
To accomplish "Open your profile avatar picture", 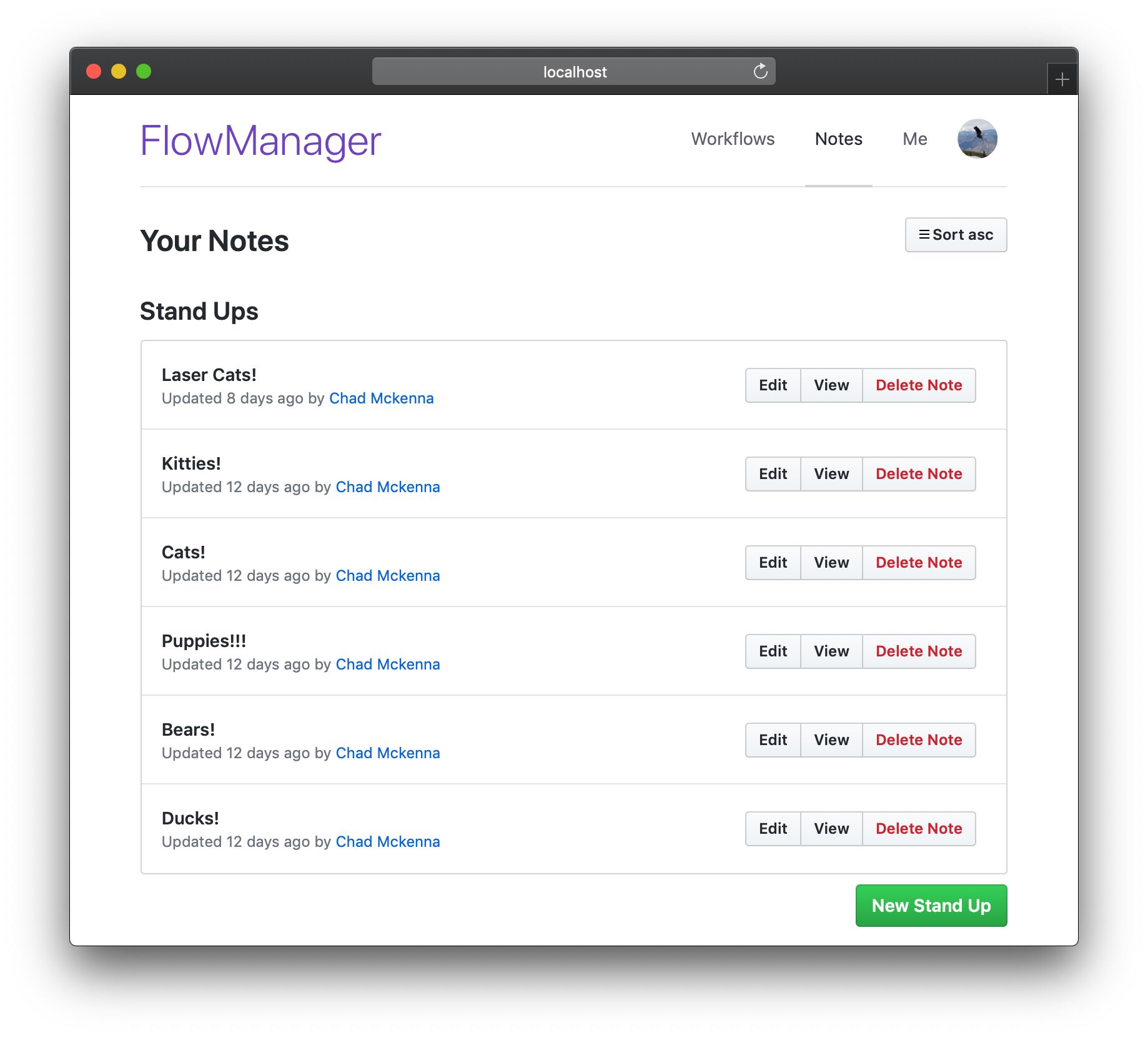I will [x=978, y=139].
